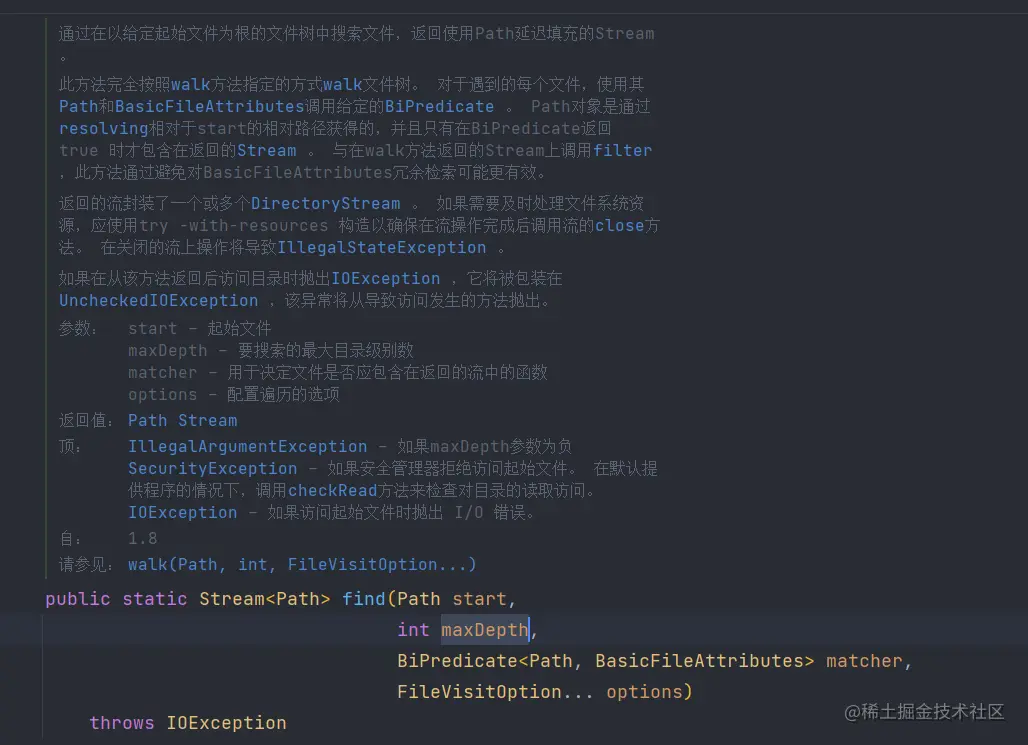1028x745 pixels.
Task: Open the BiPredicate link after 调用给定的
Action: click(x=439, y=107)
